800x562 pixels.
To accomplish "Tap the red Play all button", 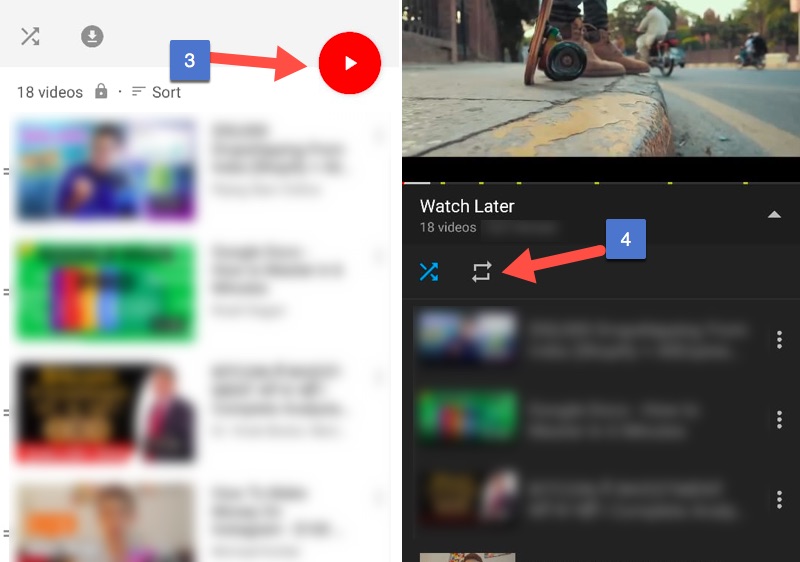I will tap(349, 63).
